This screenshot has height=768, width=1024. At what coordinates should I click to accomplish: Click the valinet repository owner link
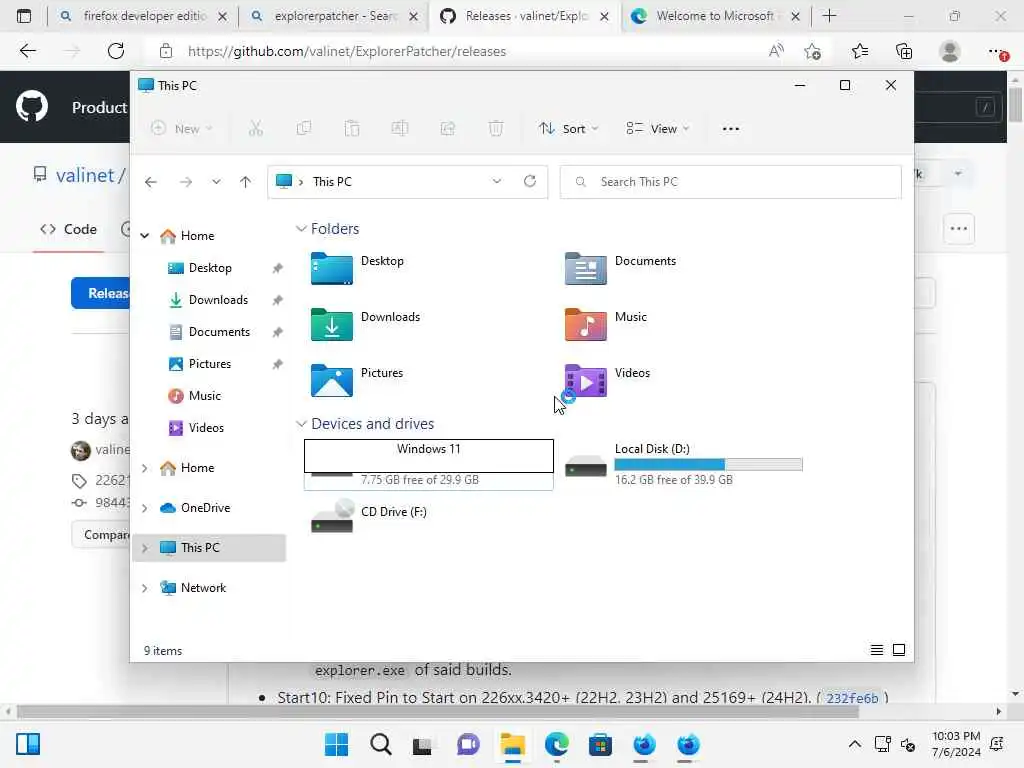coord(85,175)
